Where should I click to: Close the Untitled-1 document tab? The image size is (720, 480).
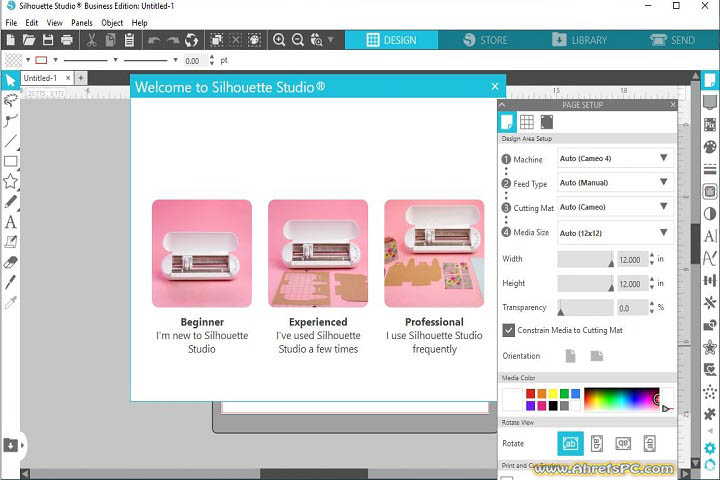pyautogui.click(x=68, y=78)
